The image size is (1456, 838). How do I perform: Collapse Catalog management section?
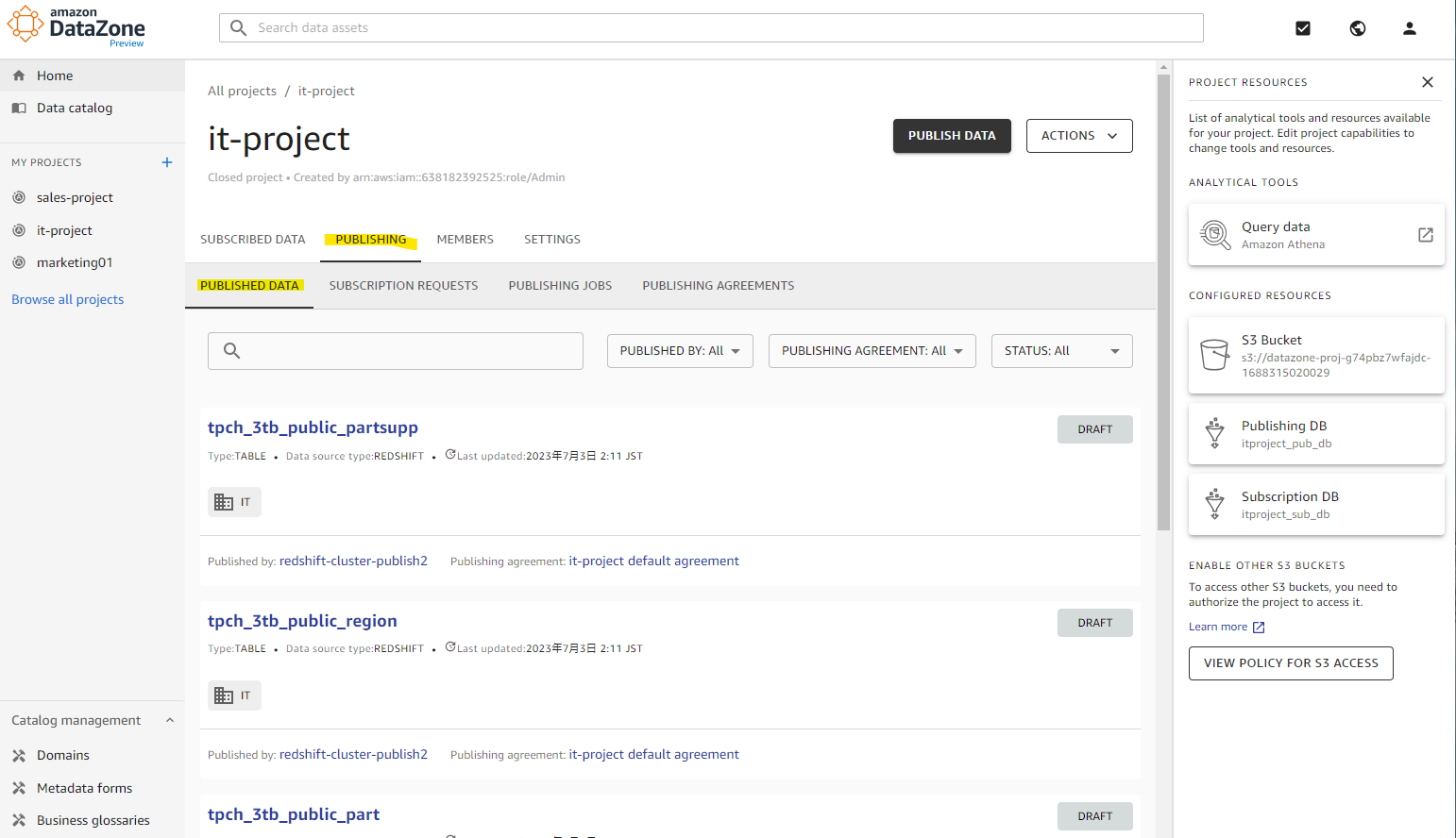[170, 720]
